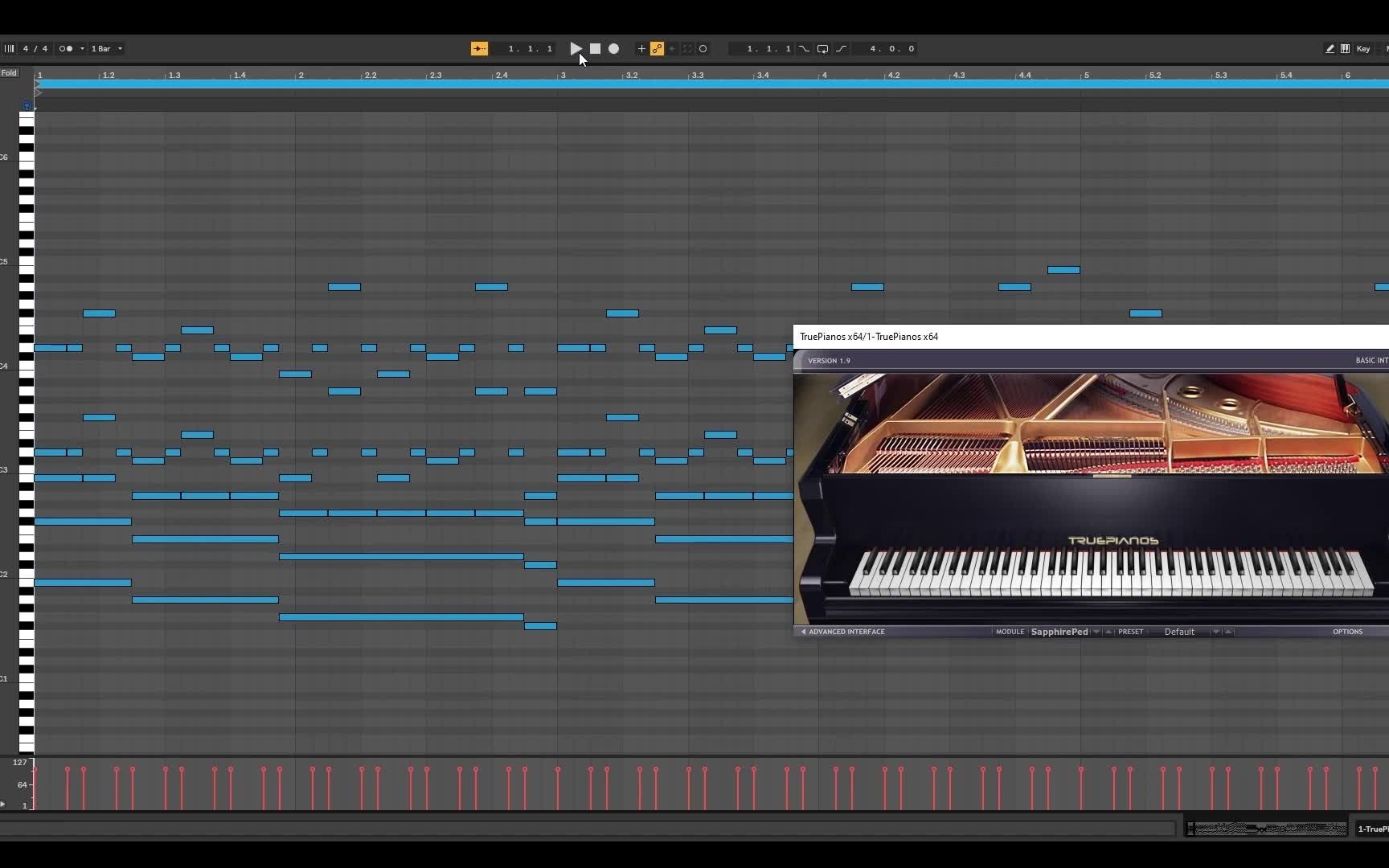Click the clip overview thumbnail at bottom
Image resolution: width=1389 pixels, height=868 pixels.
click(x=1267, y=829)
